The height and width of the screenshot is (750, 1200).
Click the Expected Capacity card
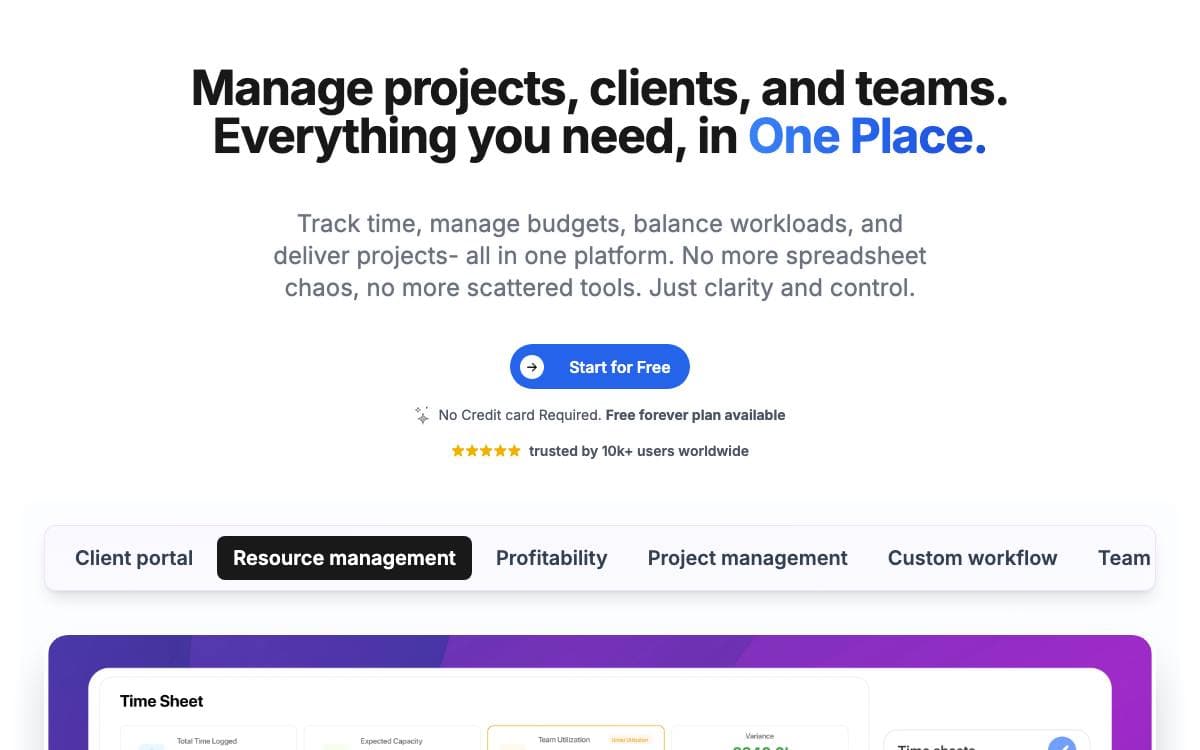[x=392, y=738]
